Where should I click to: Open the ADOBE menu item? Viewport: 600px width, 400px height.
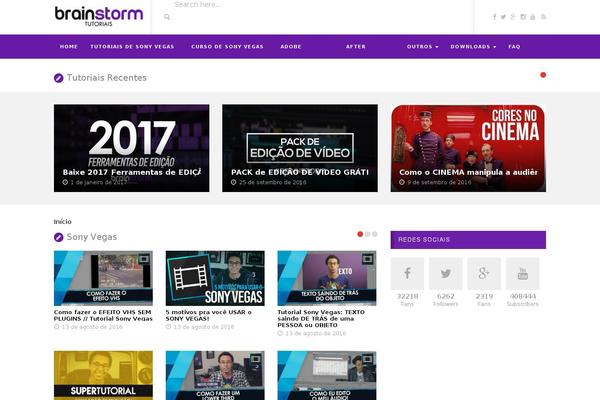291,47
